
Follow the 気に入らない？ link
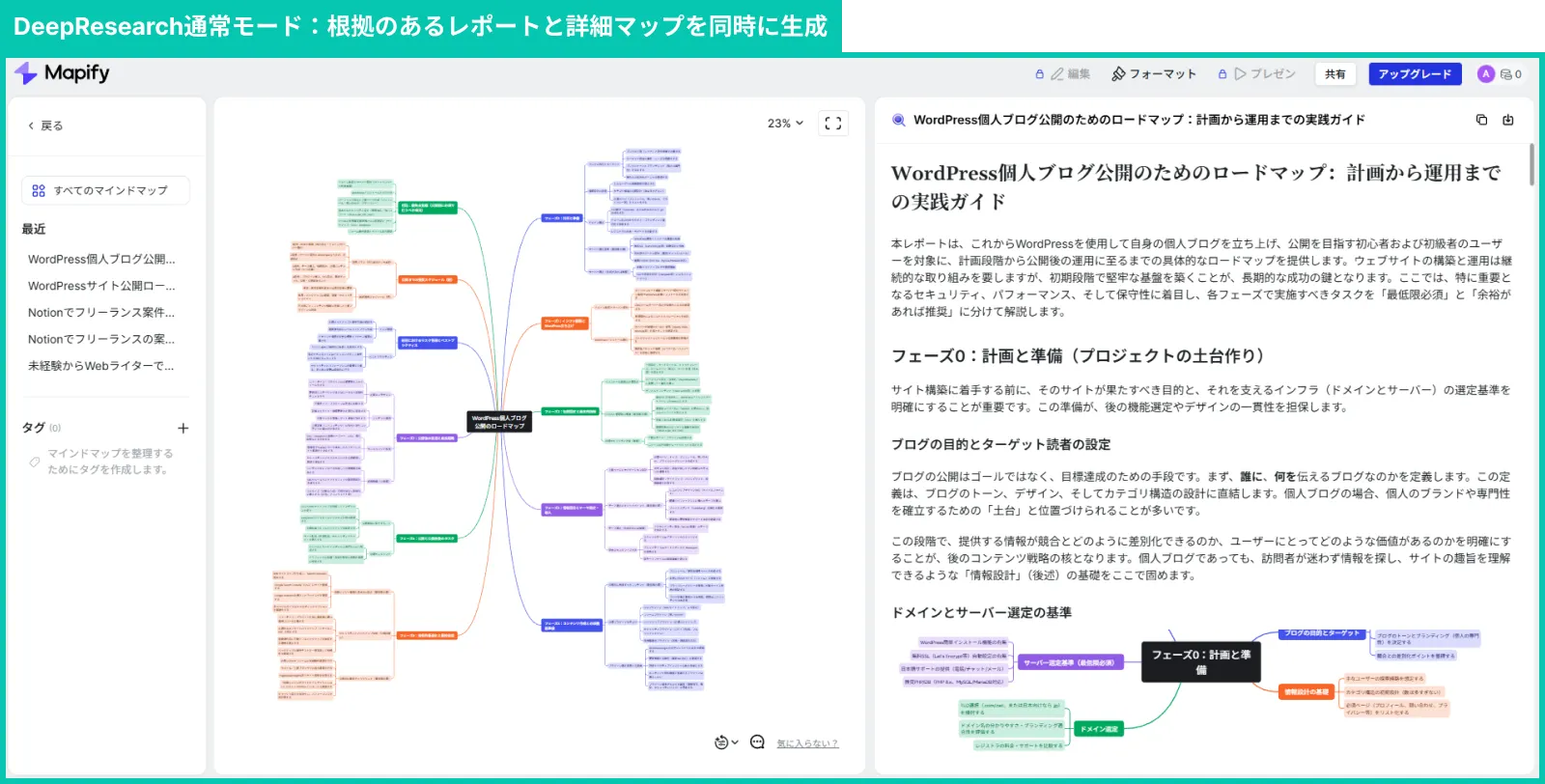807,743
